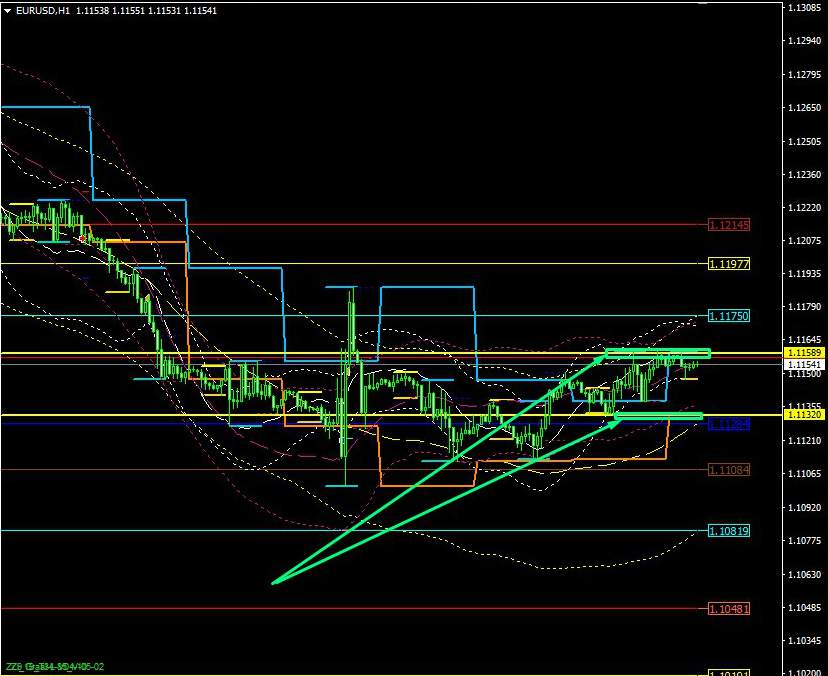The width and height of the screenshot is (828, 676).
Task: Click the yellow 1.11320 price tag on axis
Action: point(803,414)
